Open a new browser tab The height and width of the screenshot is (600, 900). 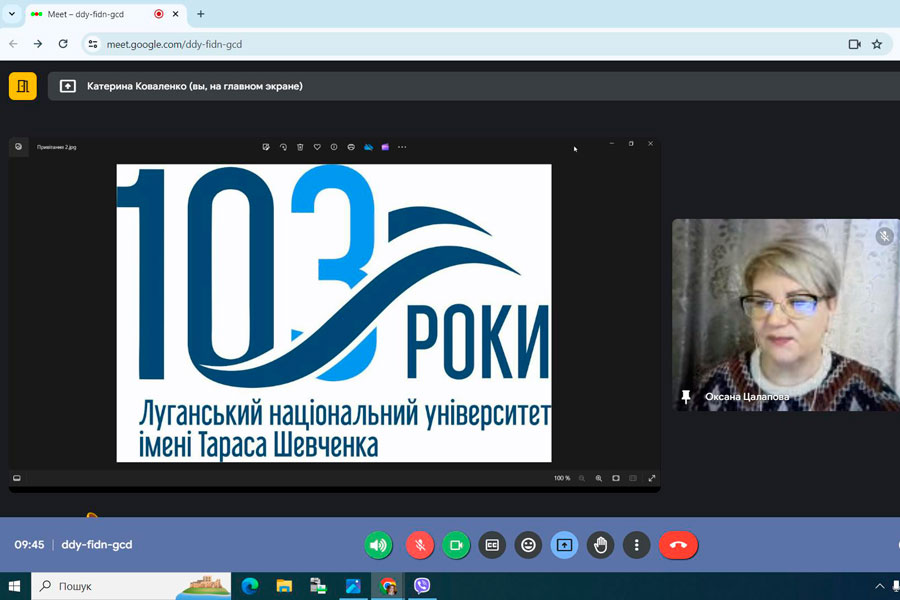[200, 14]
